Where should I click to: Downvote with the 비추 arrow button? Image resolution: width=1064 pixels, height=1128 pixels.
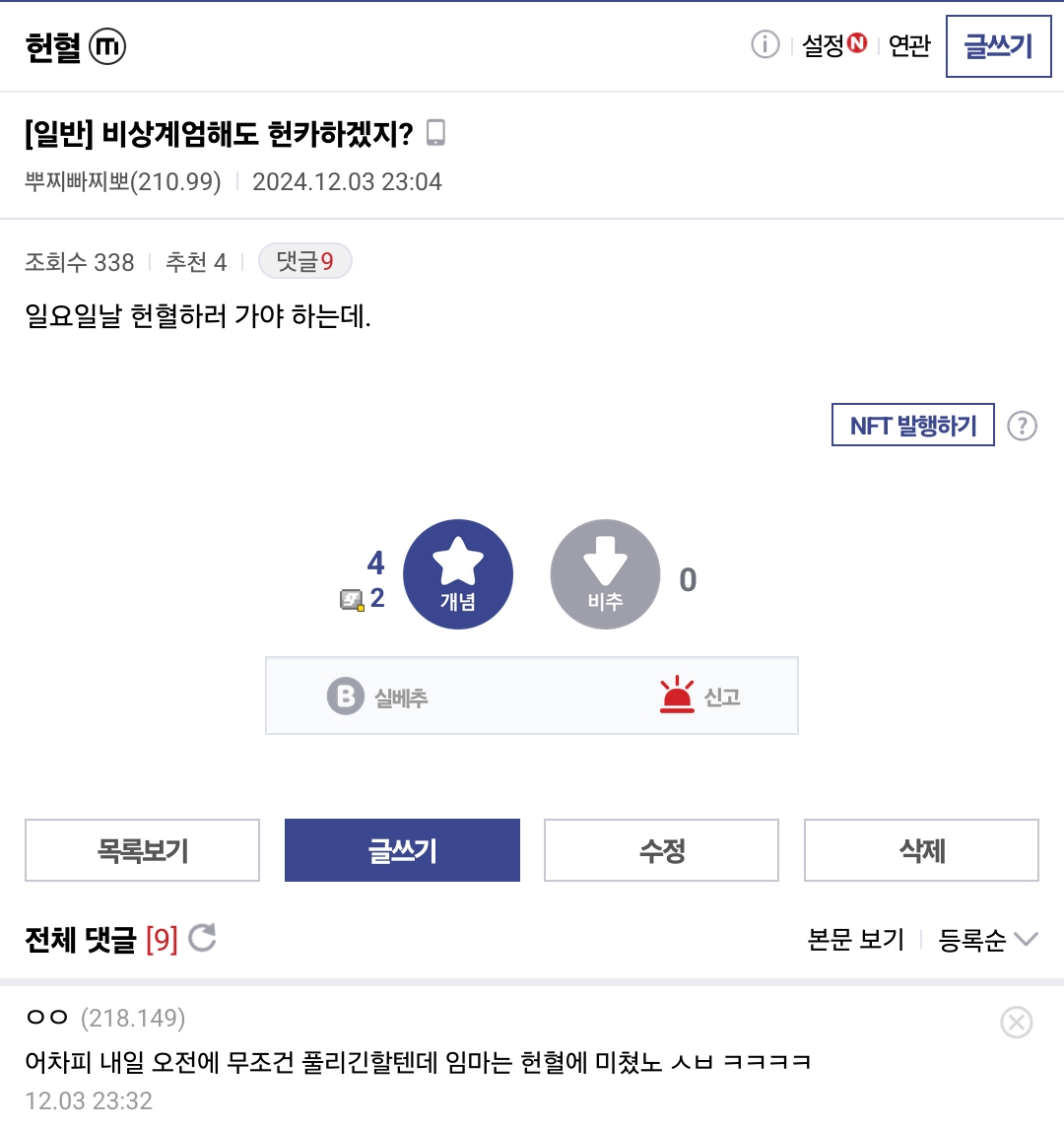tap(605, 574)
